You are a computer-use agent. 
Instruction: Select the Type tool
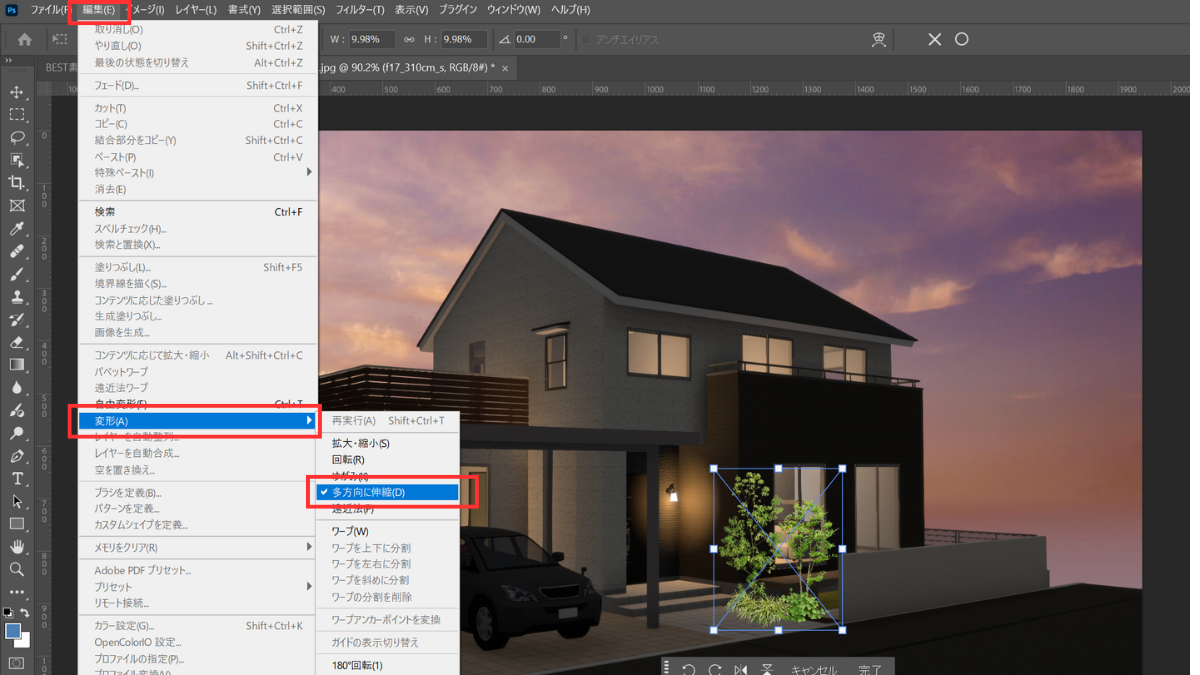tap(17, 479)
